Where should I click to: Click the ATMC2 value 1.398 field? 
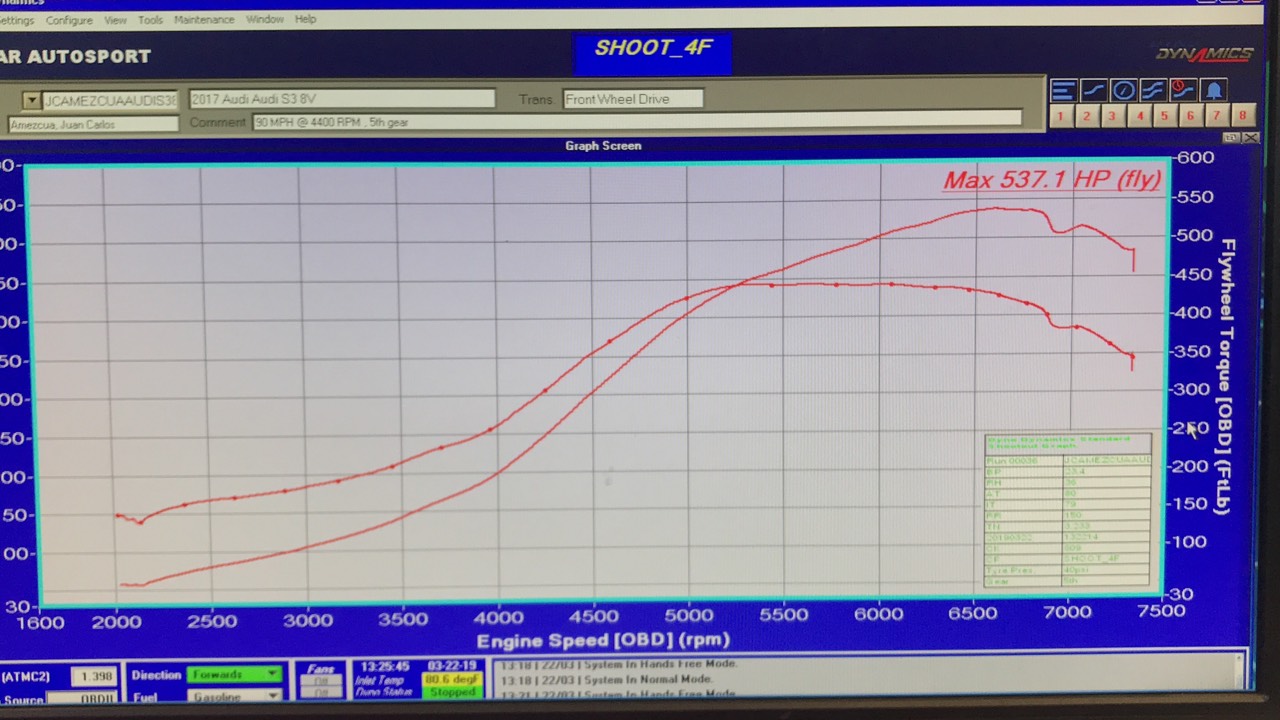coord(95,677)
